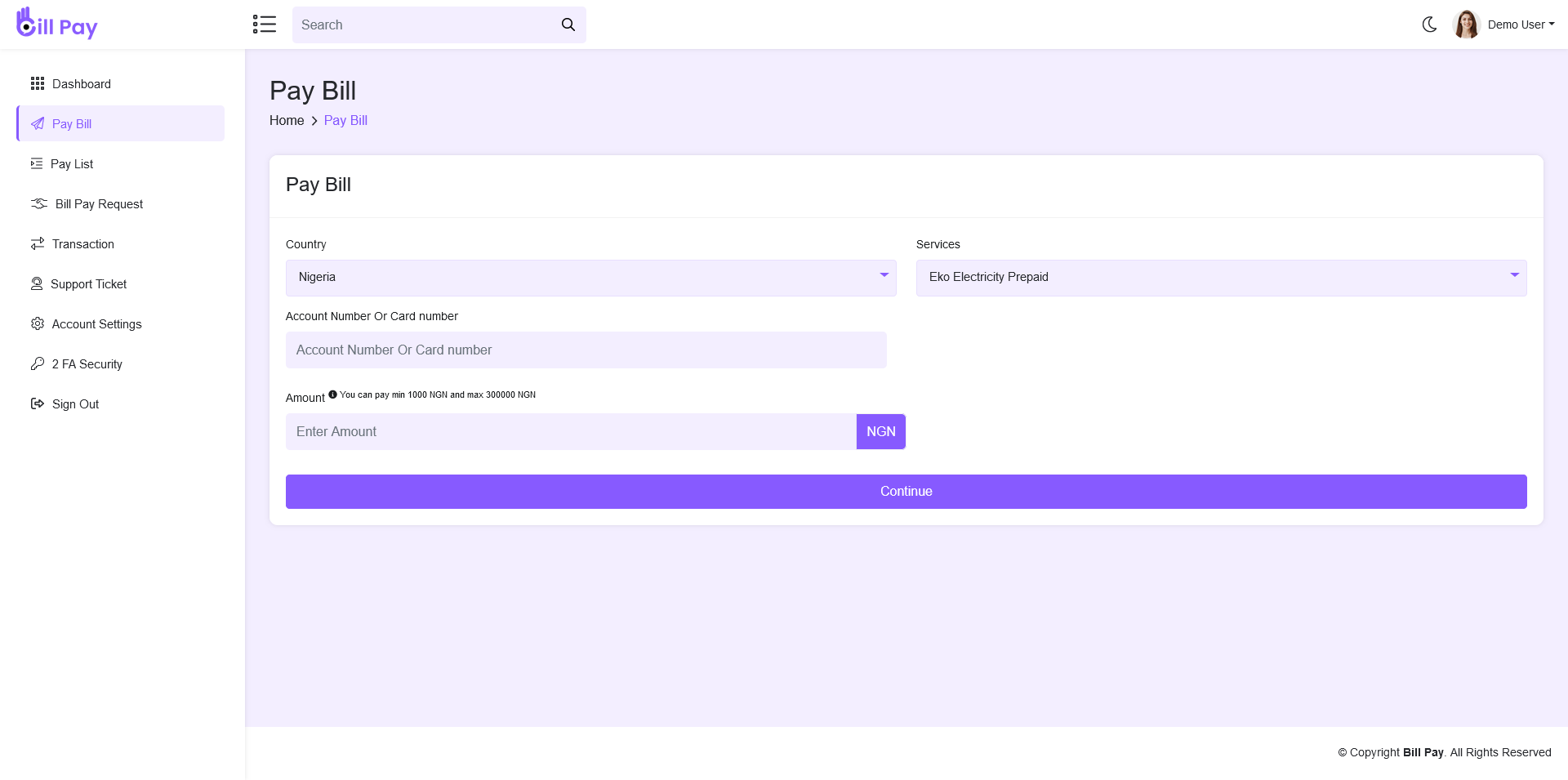
Task: Select the Pay Bill paper-plane icon
Action: click(37, 123)
